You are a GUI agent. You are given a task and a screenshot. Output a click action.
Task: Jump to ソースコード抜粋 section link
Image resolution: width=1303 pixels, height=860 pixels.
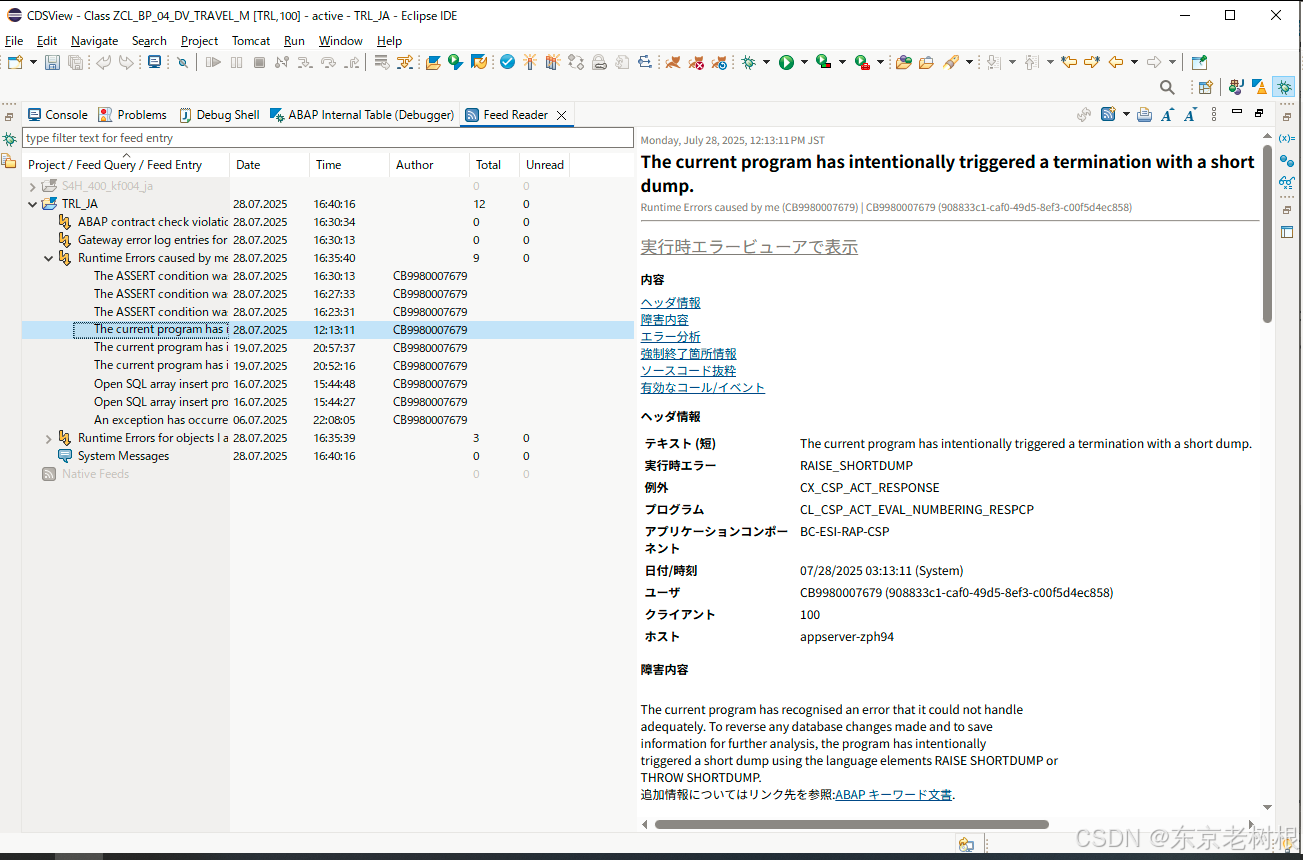(688, 371)
